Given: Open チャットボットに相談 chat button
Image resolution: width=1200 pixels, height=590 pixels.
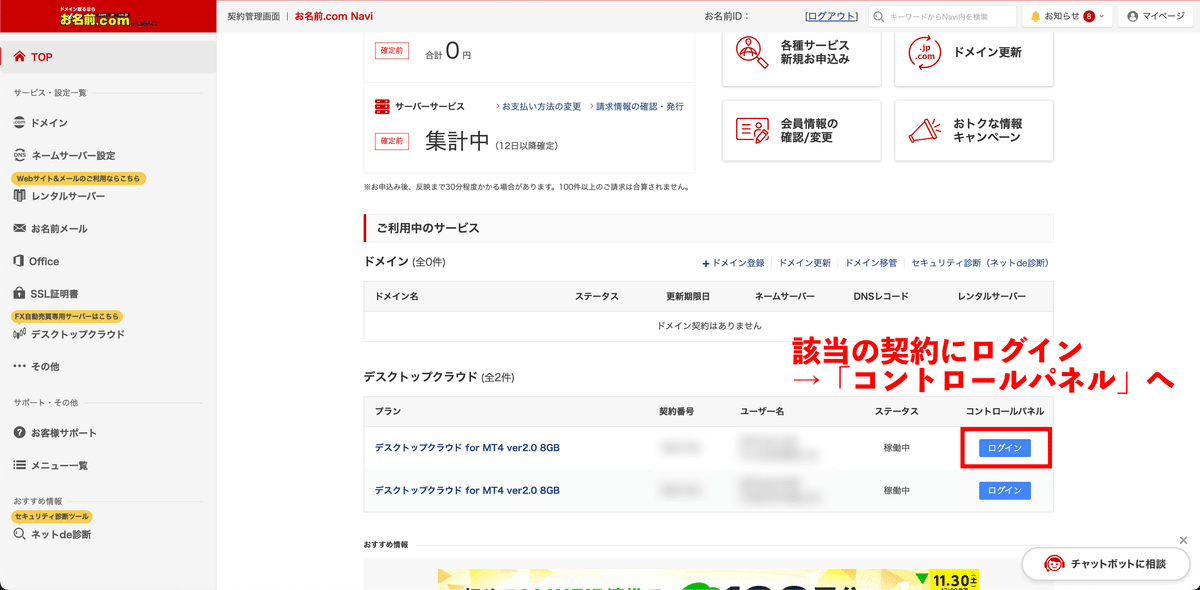Looking at the screenshot, I should [1105, 564].
